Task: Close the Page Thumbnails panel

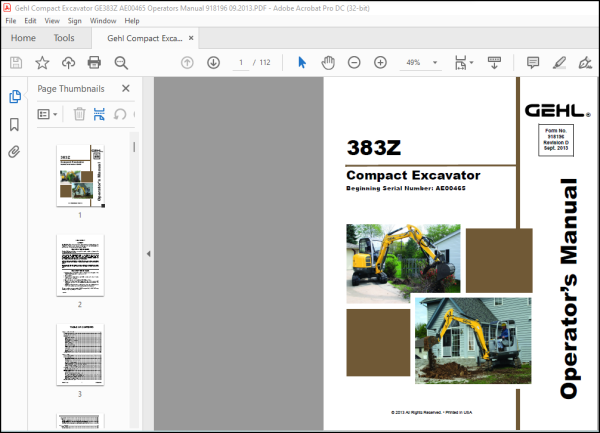Action: 126,88
